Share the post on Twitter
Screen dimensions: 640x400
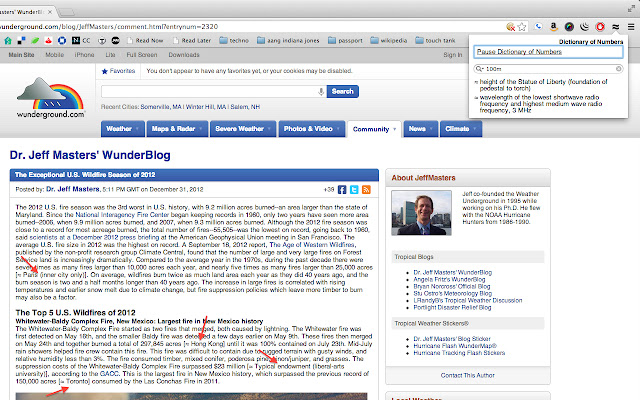click(x=354, y=189)
